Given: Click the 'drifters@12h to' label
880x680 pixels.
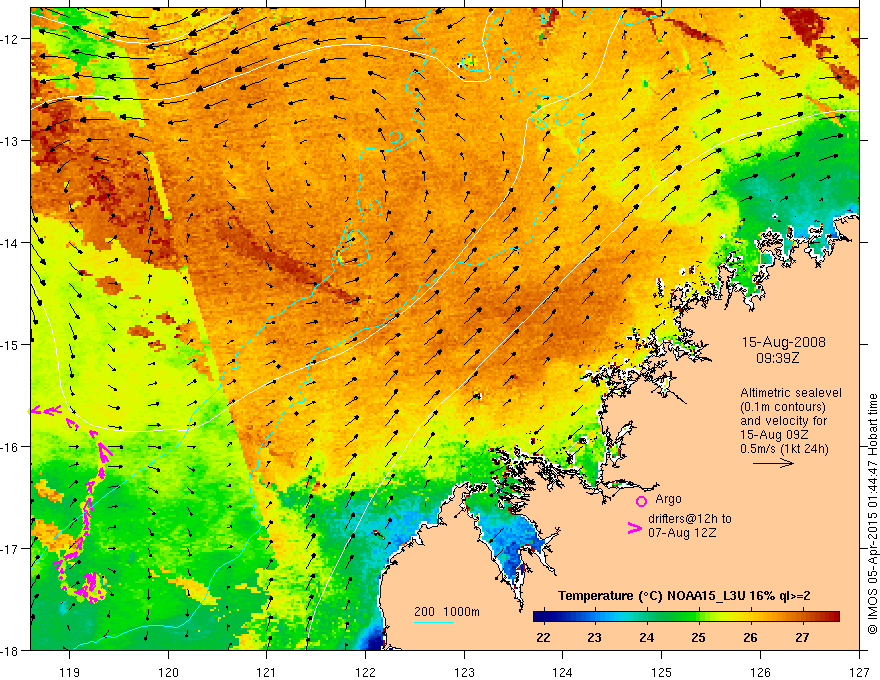Looking at the screenshot, I should 690,519.
